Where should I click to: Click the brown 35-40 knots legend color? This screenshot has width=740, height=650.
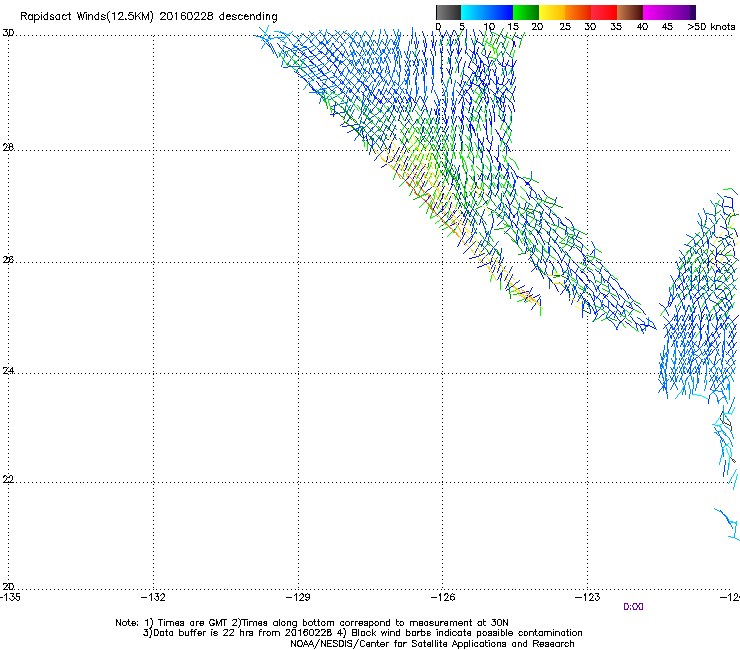[630, 12]
